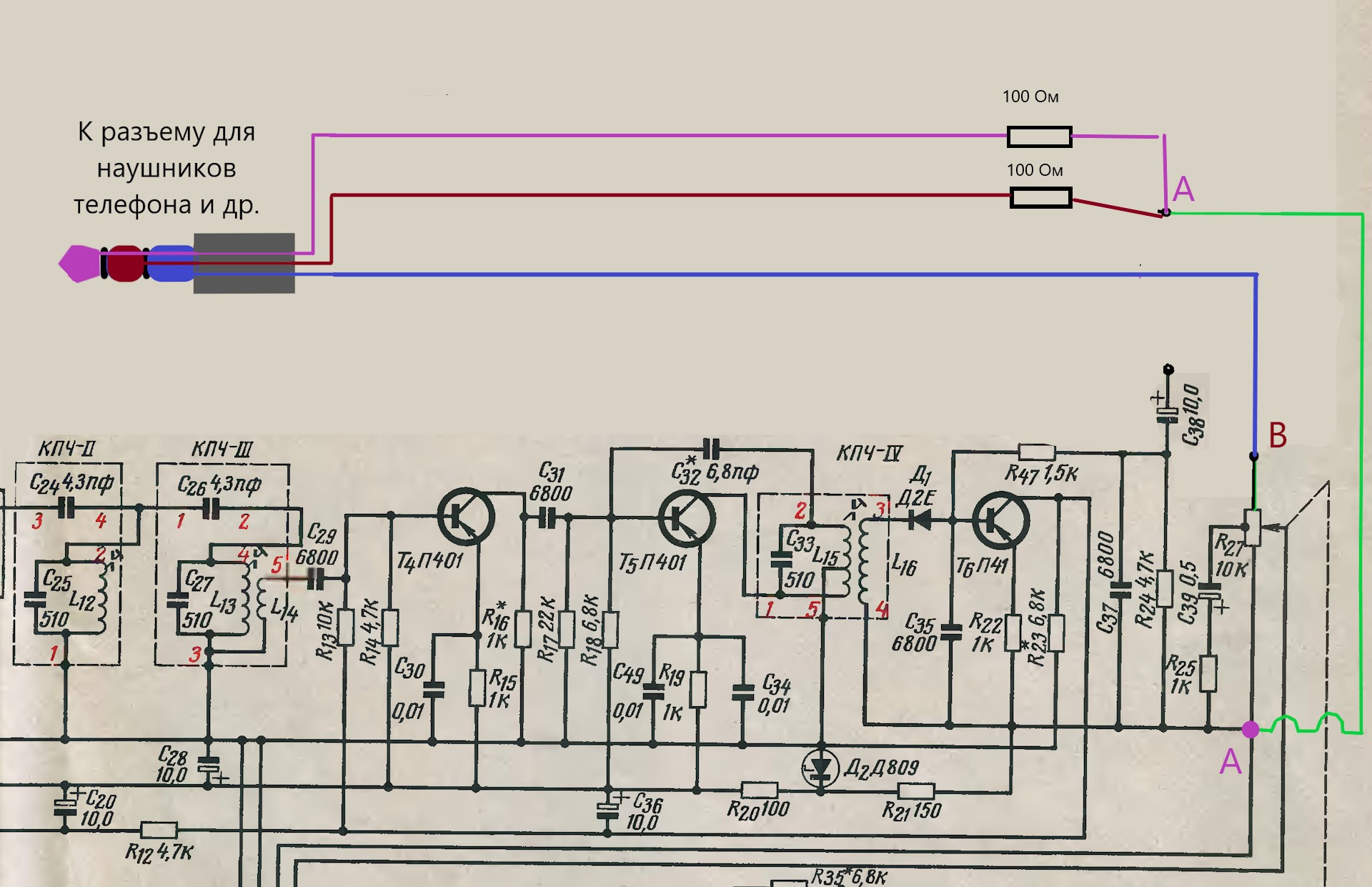Click the magenta tip of the headphone plug

pyautogui.click(x=79, y=264)
